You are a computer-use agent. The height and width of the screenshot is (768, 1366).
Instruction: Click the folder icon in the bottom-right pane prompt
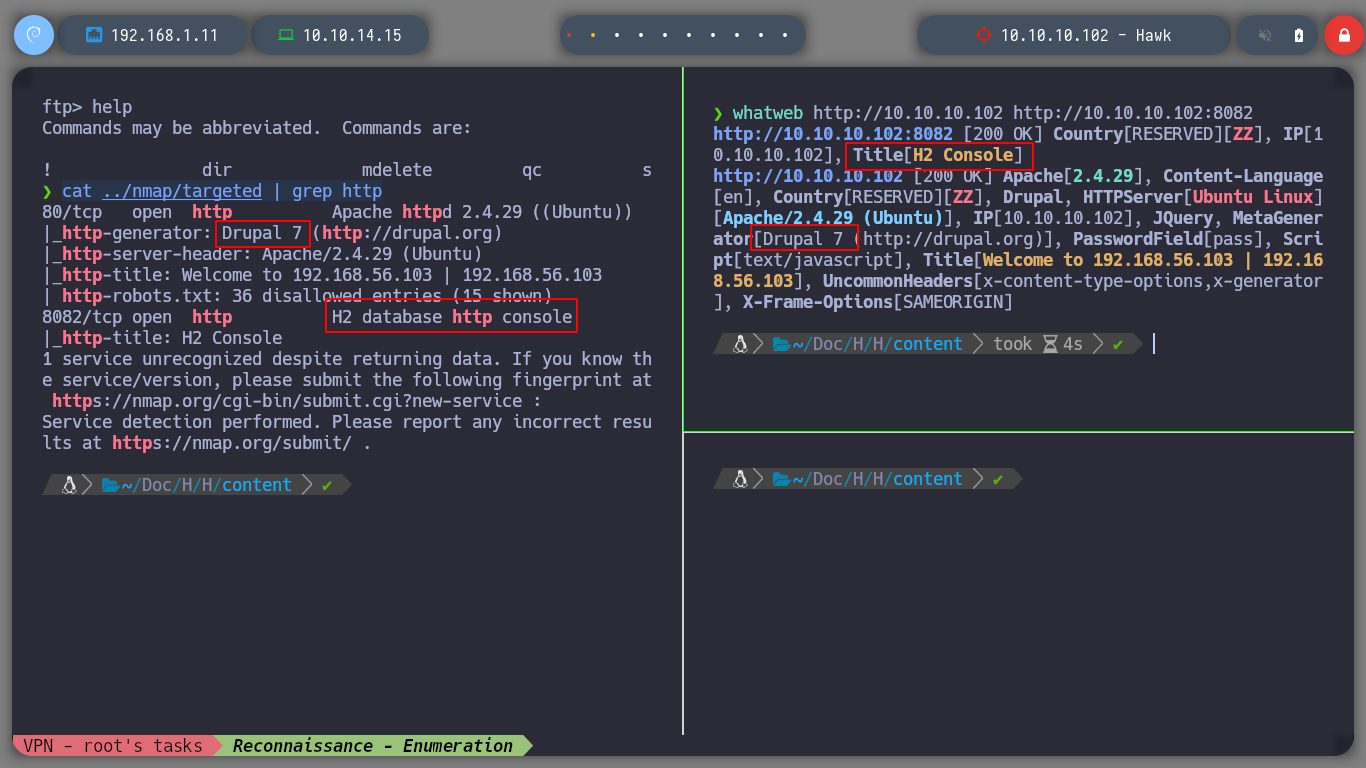point(781,479)
